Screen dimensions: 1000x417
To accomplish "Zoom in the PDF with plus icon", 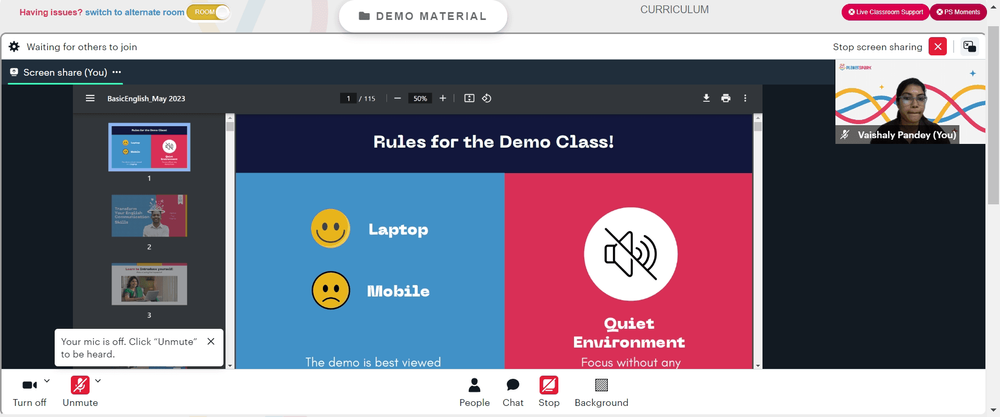I will point(443,98).
